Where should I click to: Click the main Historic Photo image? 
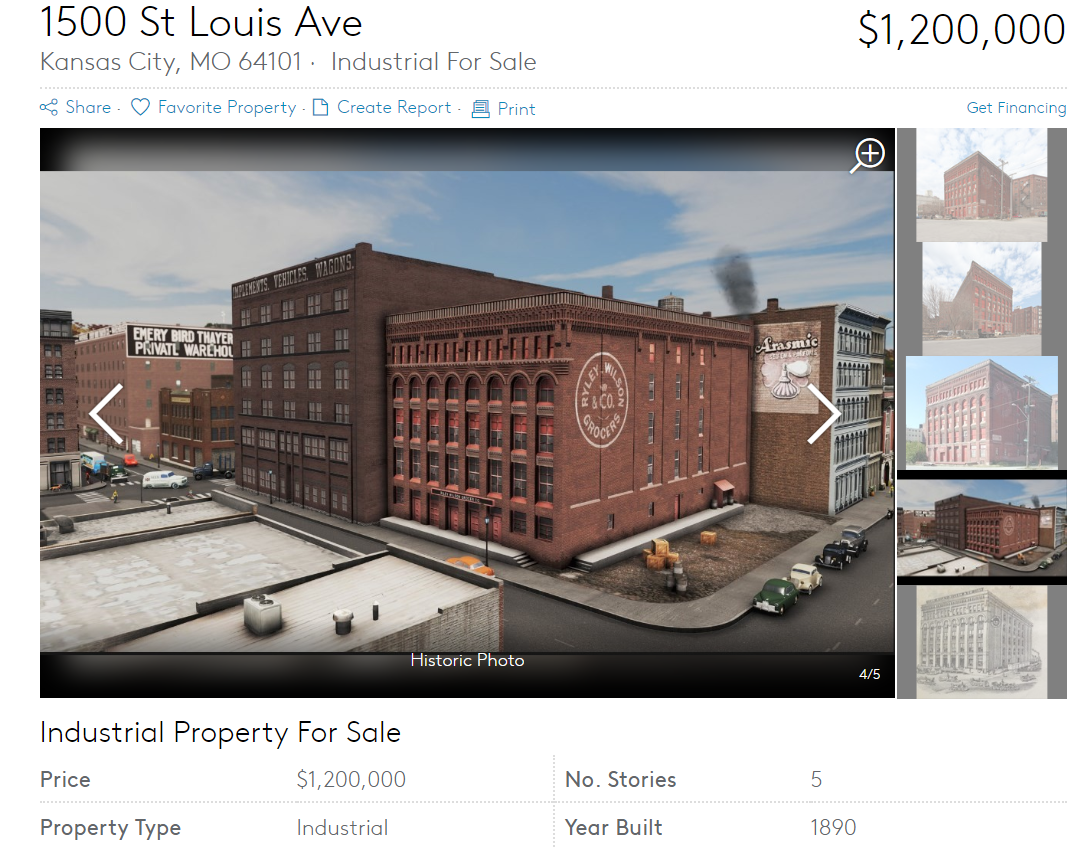pos(467,411)
